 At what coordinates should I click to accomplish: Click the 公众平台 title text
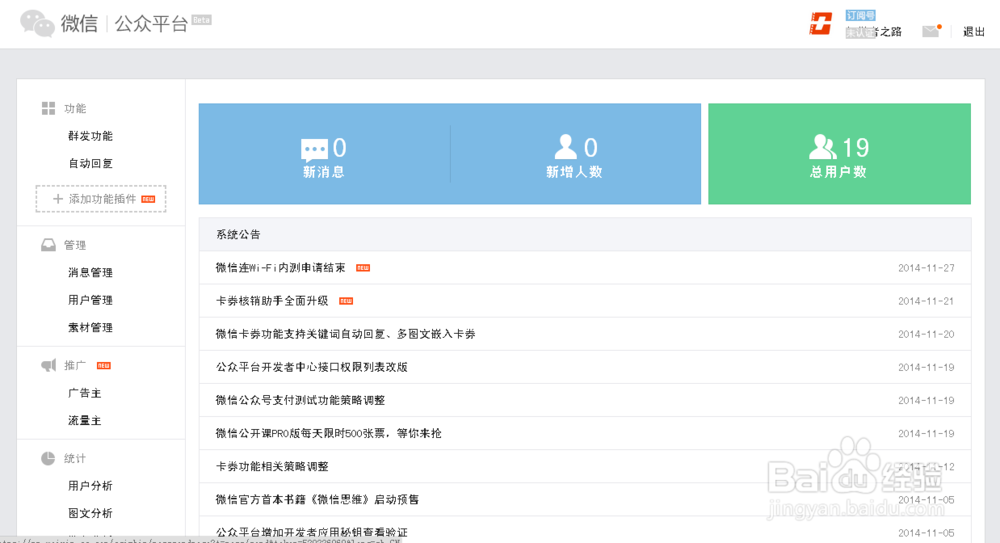click(151, 24)
